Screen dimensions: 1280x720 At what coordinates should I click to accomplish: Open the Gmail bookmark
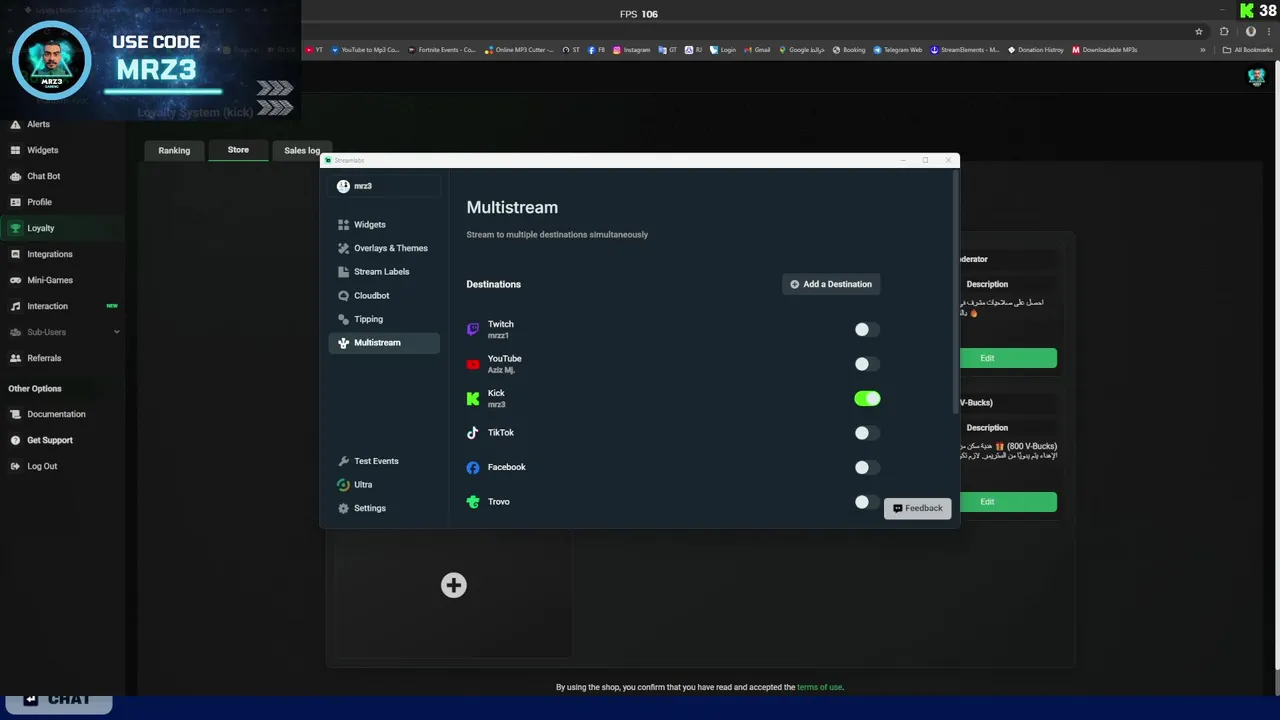click(x=757, y=50)
